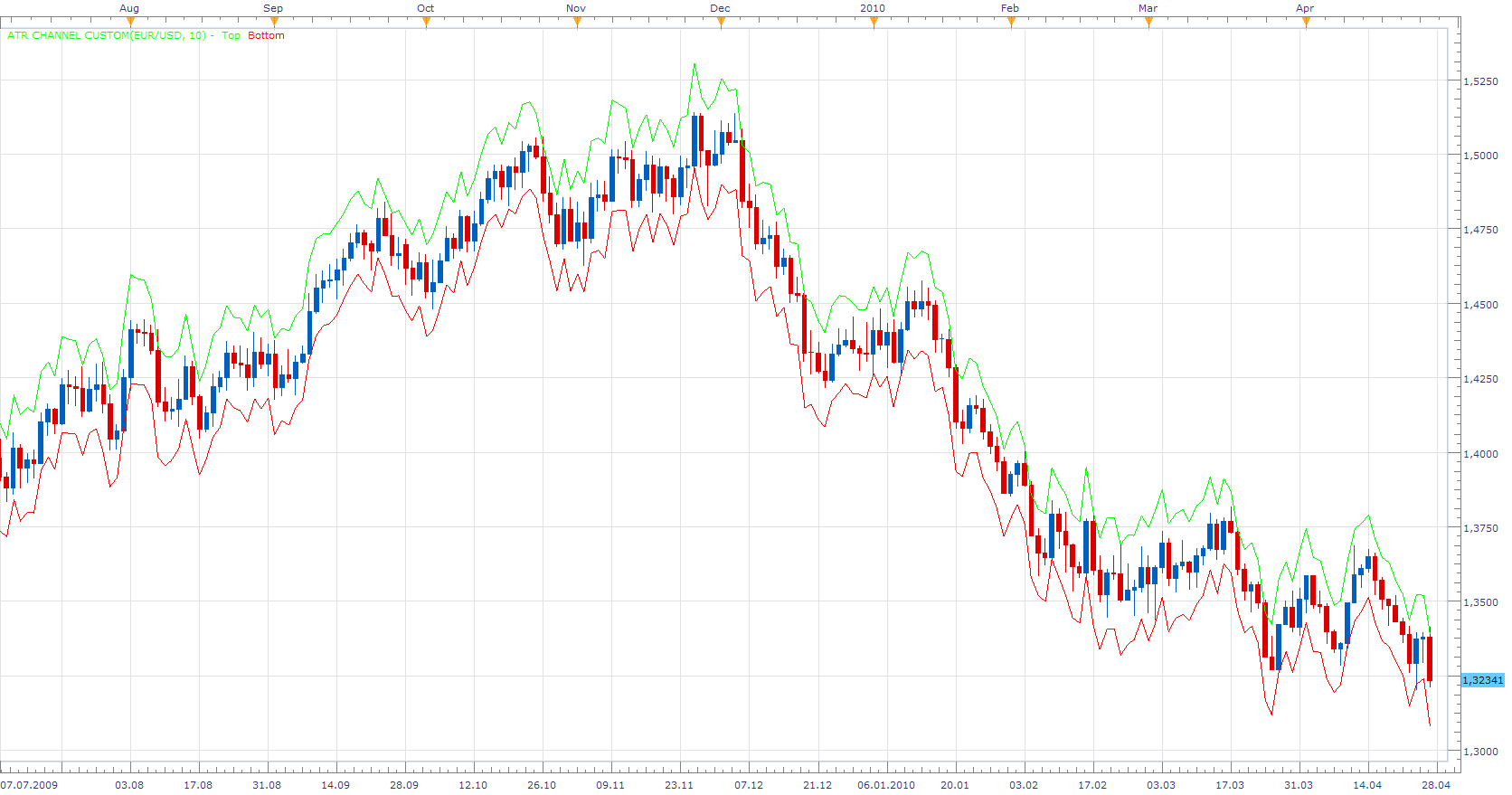Image resolution: width=1512 pixels, height=795 pixels.
Task: Click the 1,3000 price axis label
Action: 1480,752
